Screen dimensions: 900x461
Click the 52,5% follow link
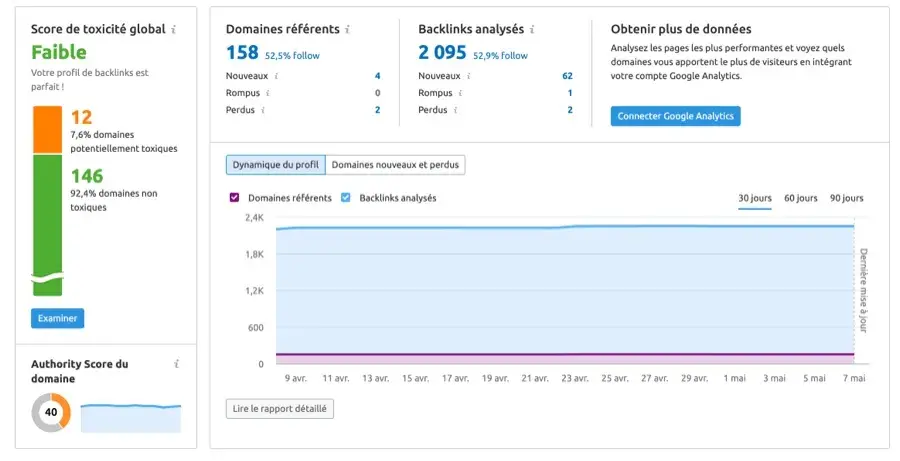[x=292, y=56]
